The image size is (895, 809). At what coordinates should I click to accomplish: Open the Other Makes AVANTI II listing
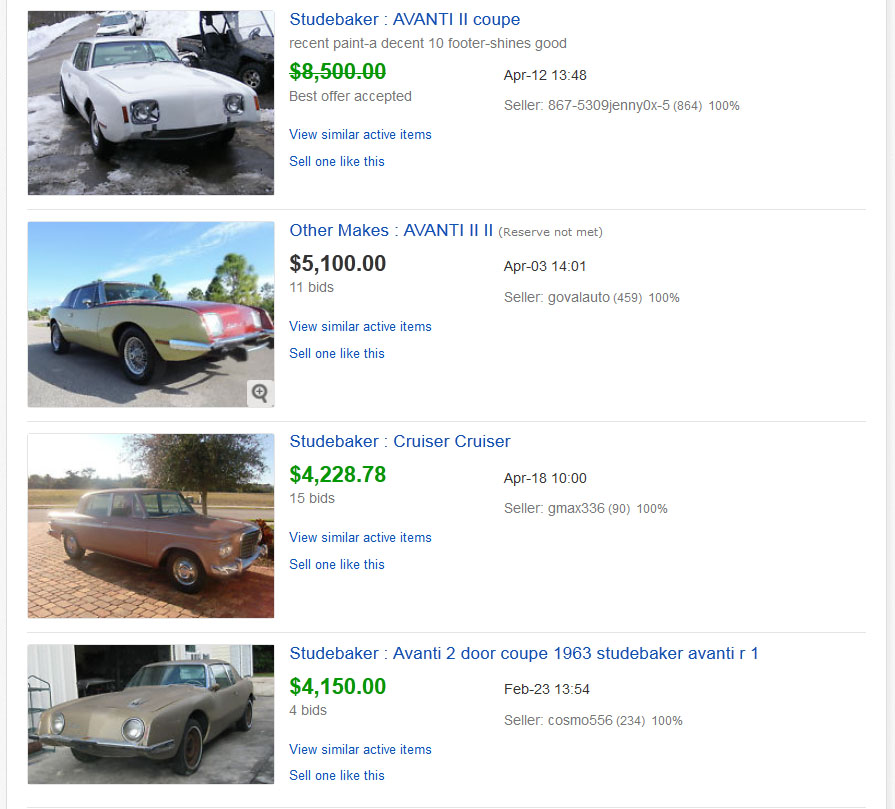(x=391, y=230)
